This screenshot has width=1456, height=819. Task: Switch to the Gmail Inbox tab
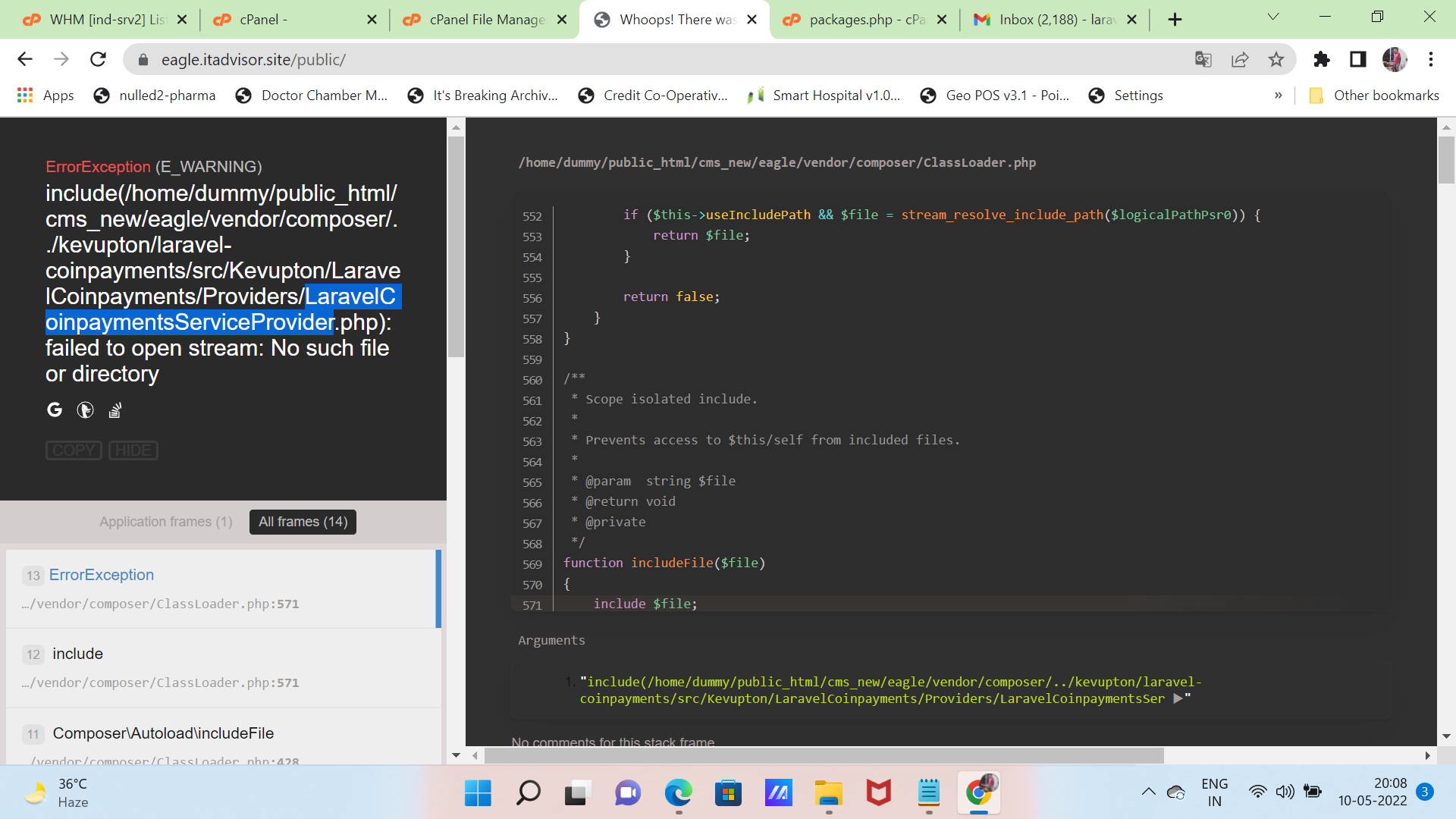pyautogui.click(x=1054, y=20)
